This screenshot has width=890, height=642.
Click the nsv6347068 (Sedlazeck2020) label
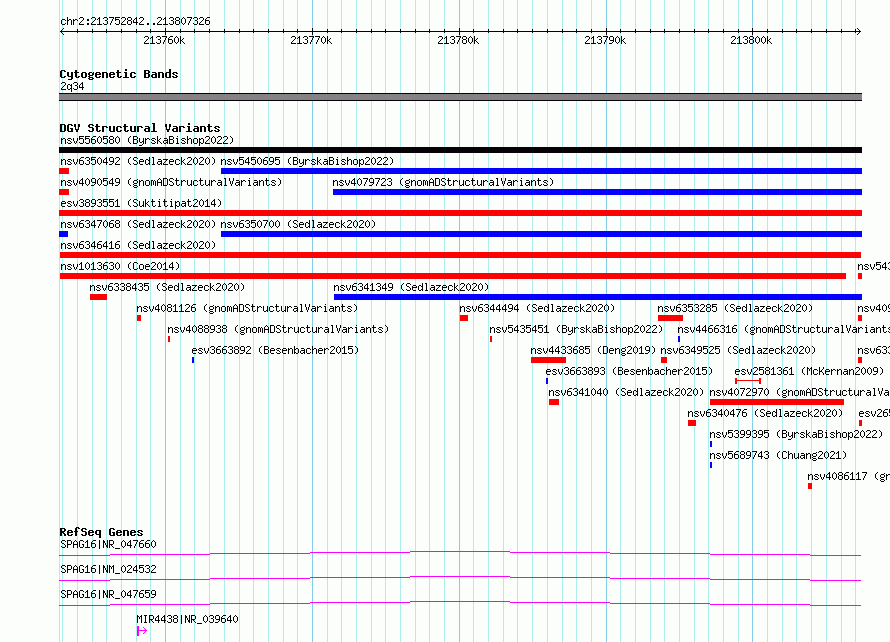138,224
